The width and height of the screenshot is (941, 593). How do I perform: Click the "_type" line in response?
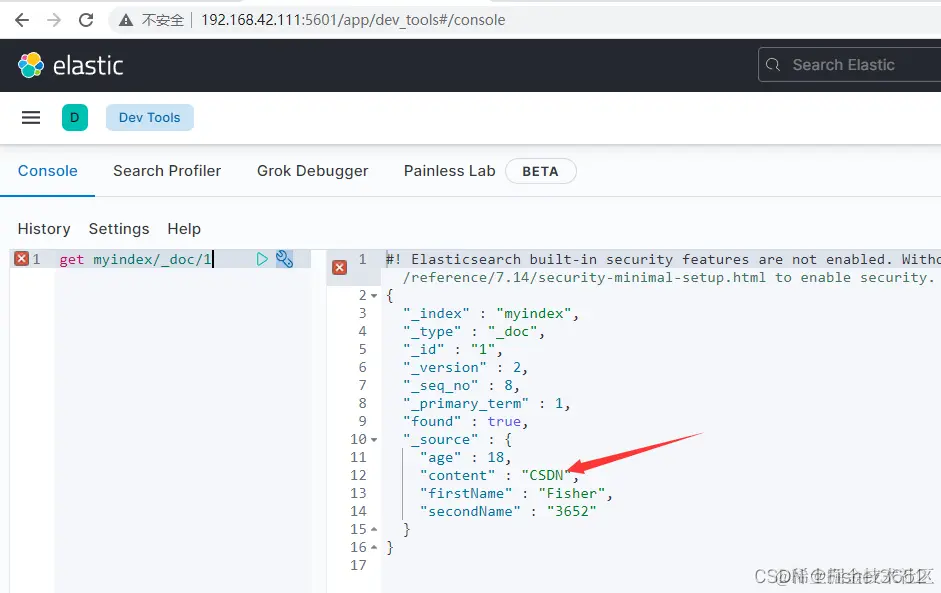click(x=474, y=331)
